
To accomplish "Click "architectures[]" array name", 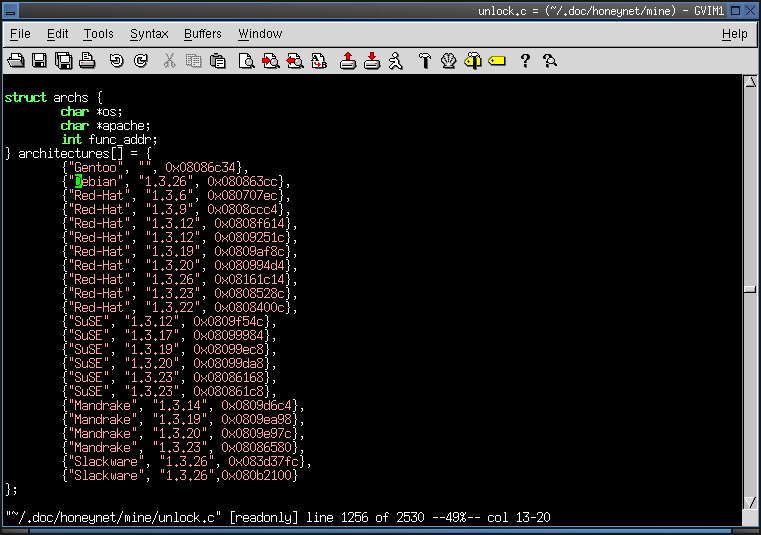I will point(71,153).
